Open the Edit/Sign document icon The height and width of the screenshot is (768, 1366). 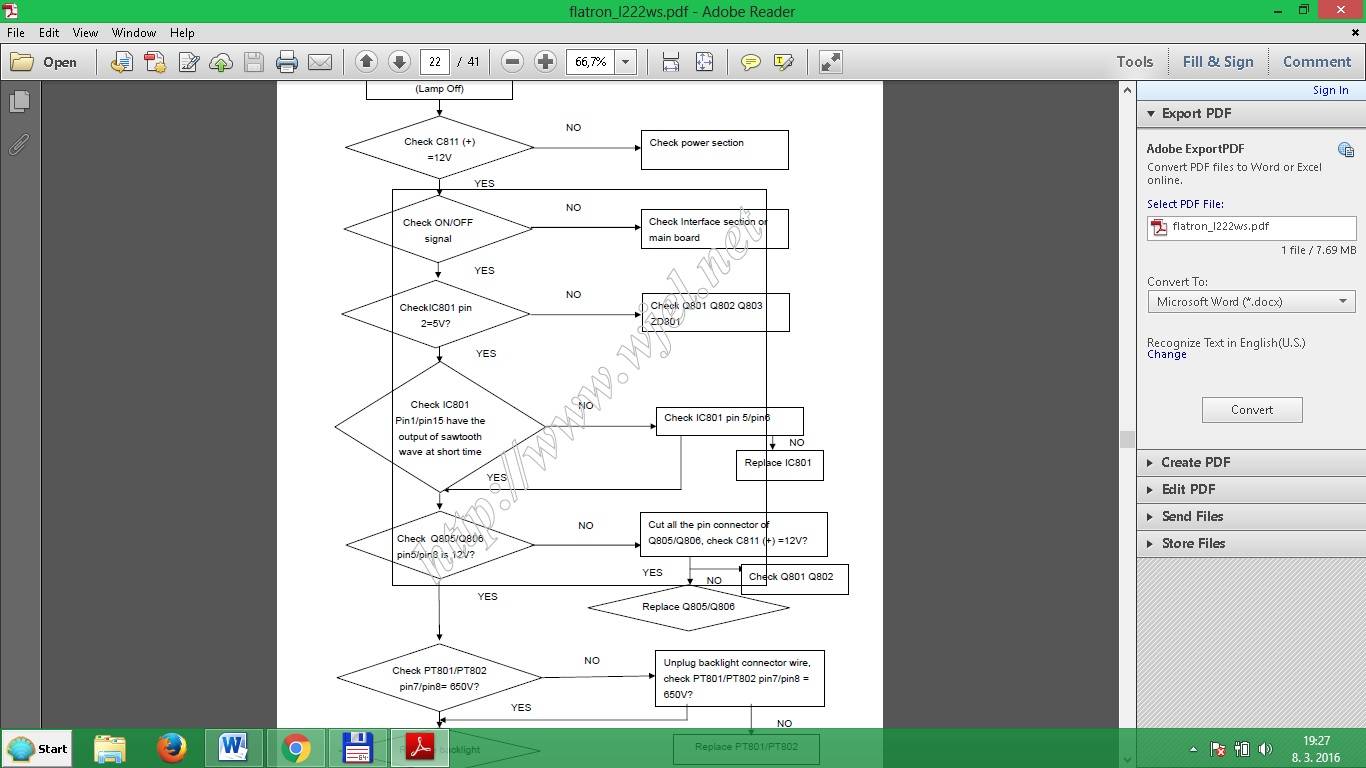[188, 62]
